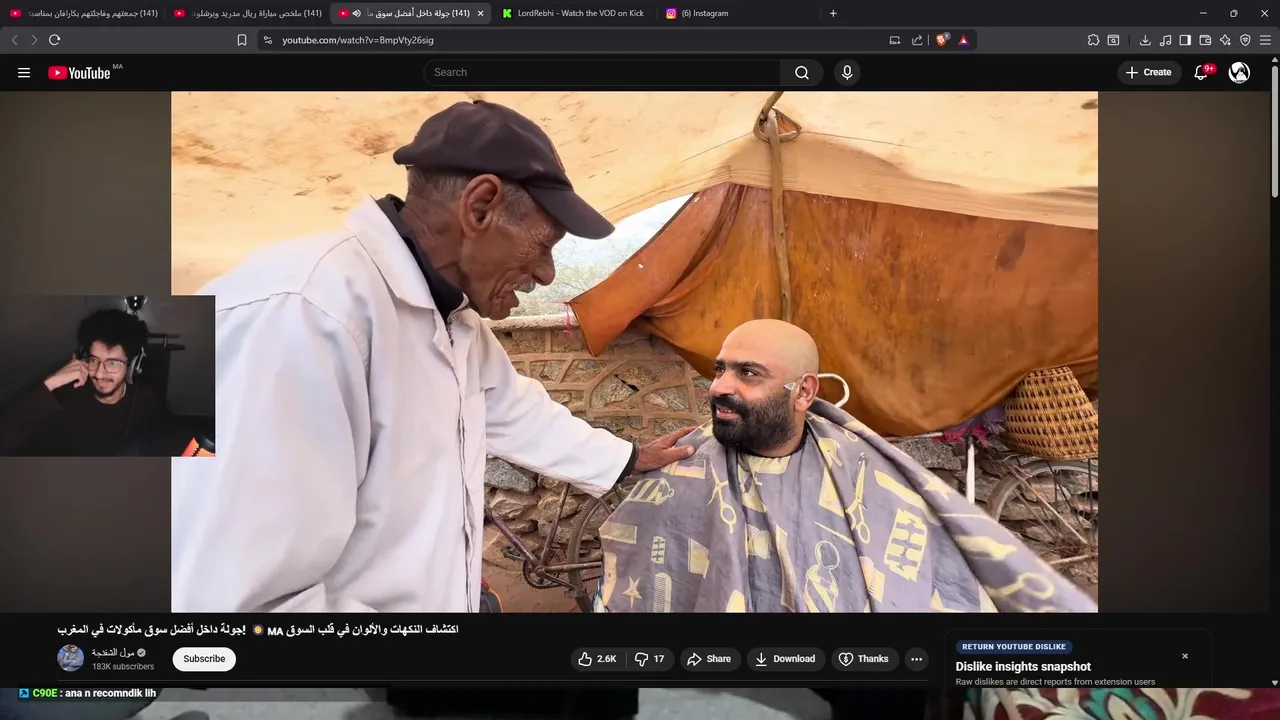
Task: Like the video (2.6K thumbs up)
Action: click(597, 659)
